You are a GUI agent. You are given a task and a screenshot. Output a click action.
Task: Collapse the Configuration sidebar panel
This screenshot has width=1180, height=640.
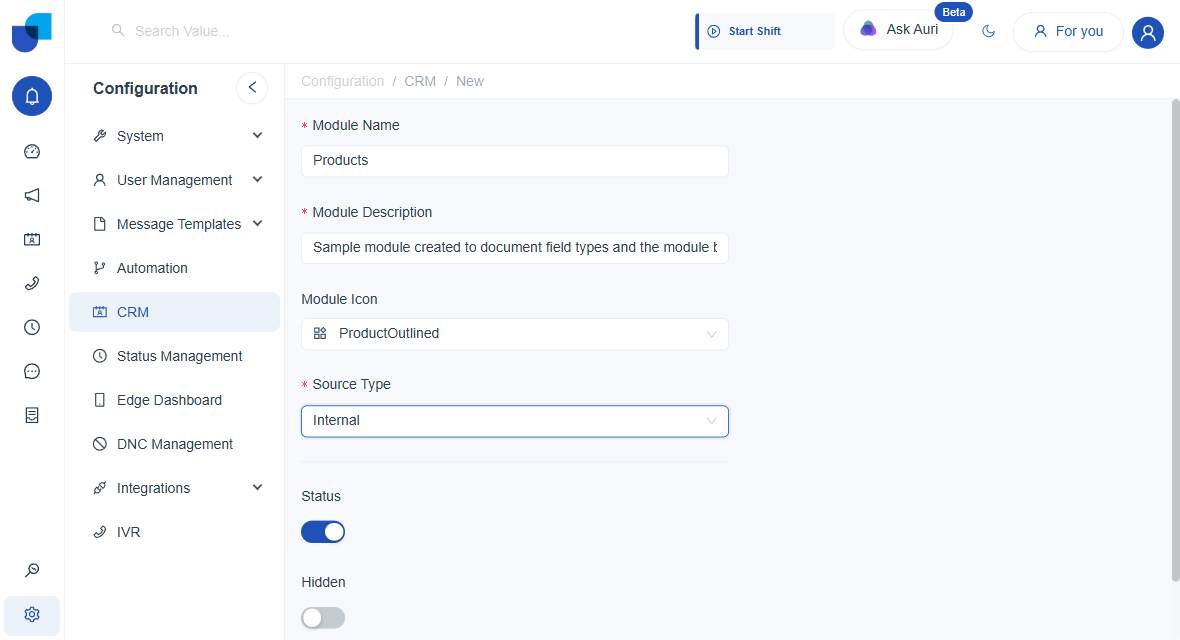pyautogui.click(x=252, y=87)
